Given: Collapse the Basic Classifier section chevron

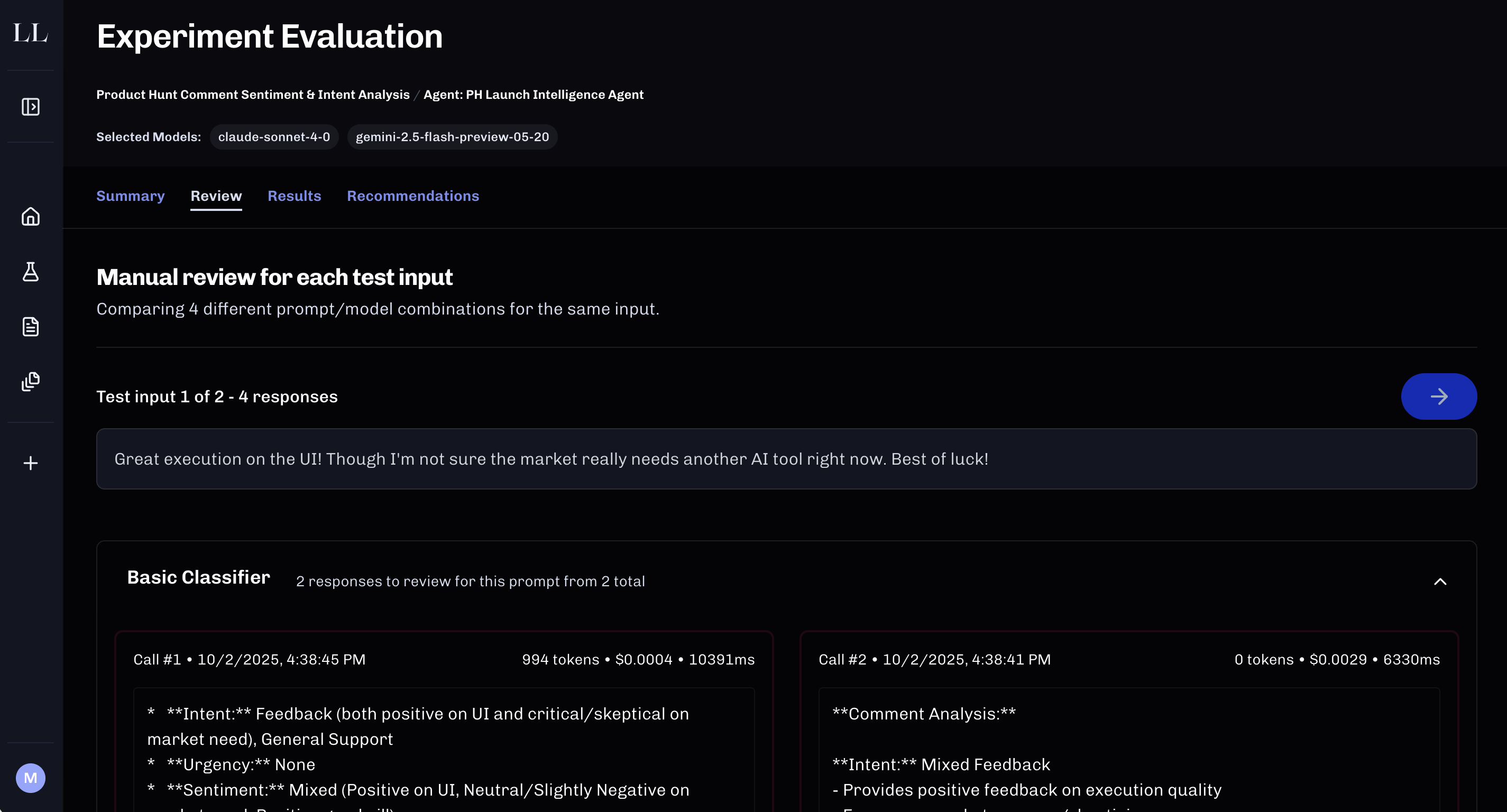Looking at the screenshot, I should (1440, 582).
